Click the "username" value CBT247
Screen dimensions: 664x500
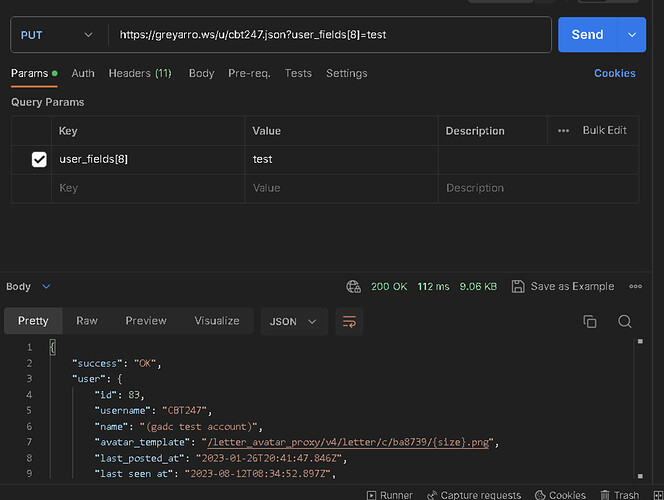point(185,411)
